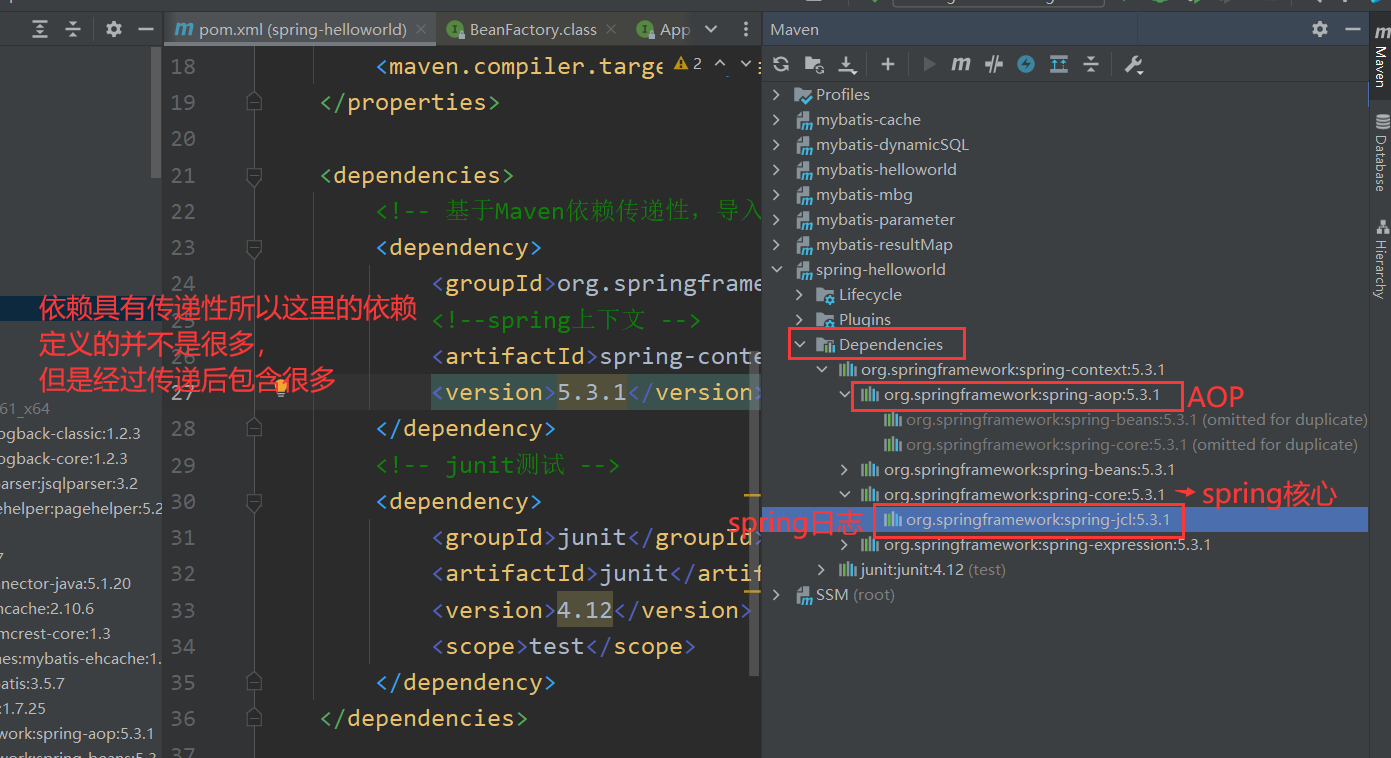Download sources and documentation icon

(847, 65)
